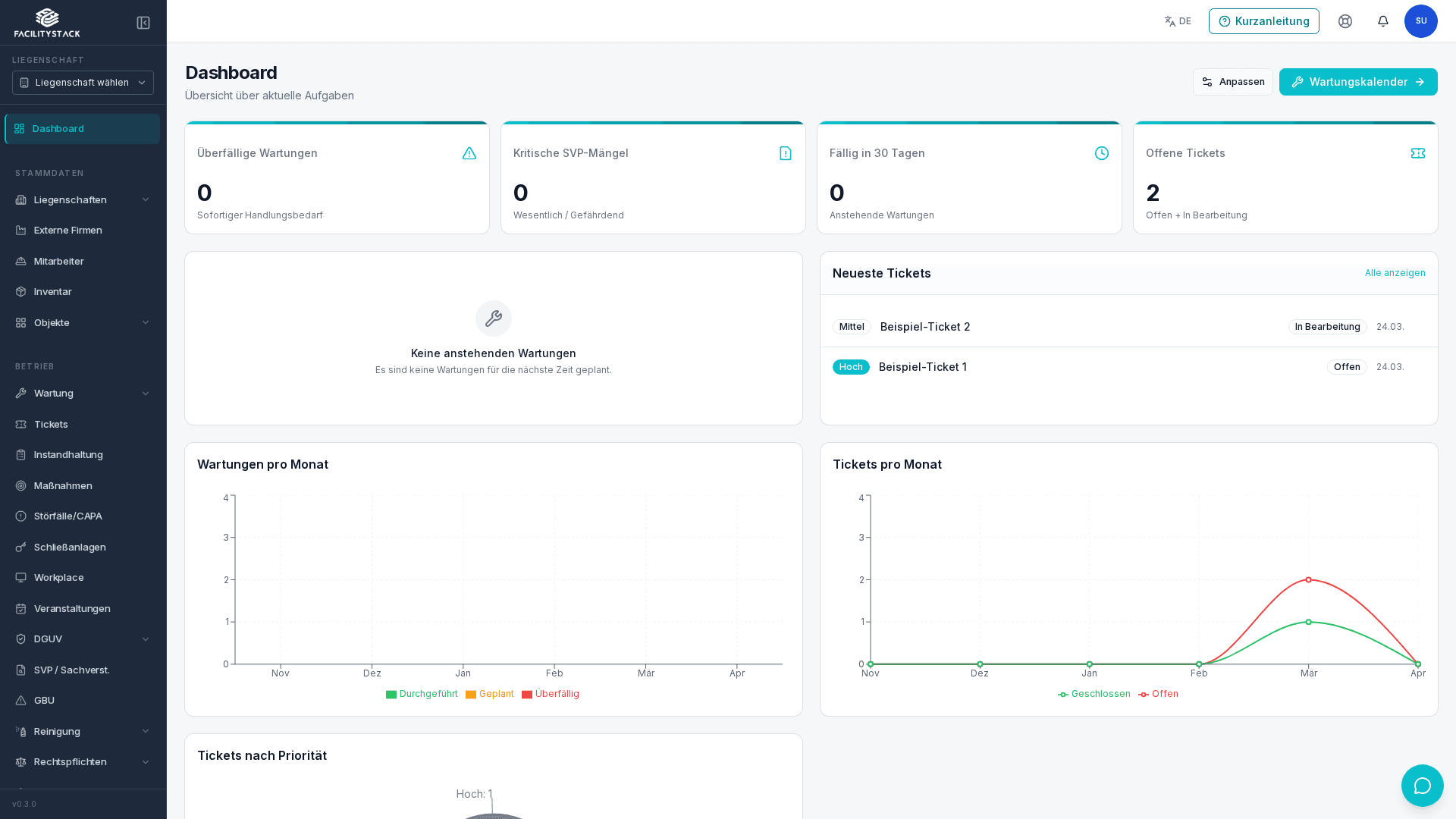Open Störfälle/CAPA in the sidebar
The width and height of the screenshot is (1456, 819).
point(83,516)
